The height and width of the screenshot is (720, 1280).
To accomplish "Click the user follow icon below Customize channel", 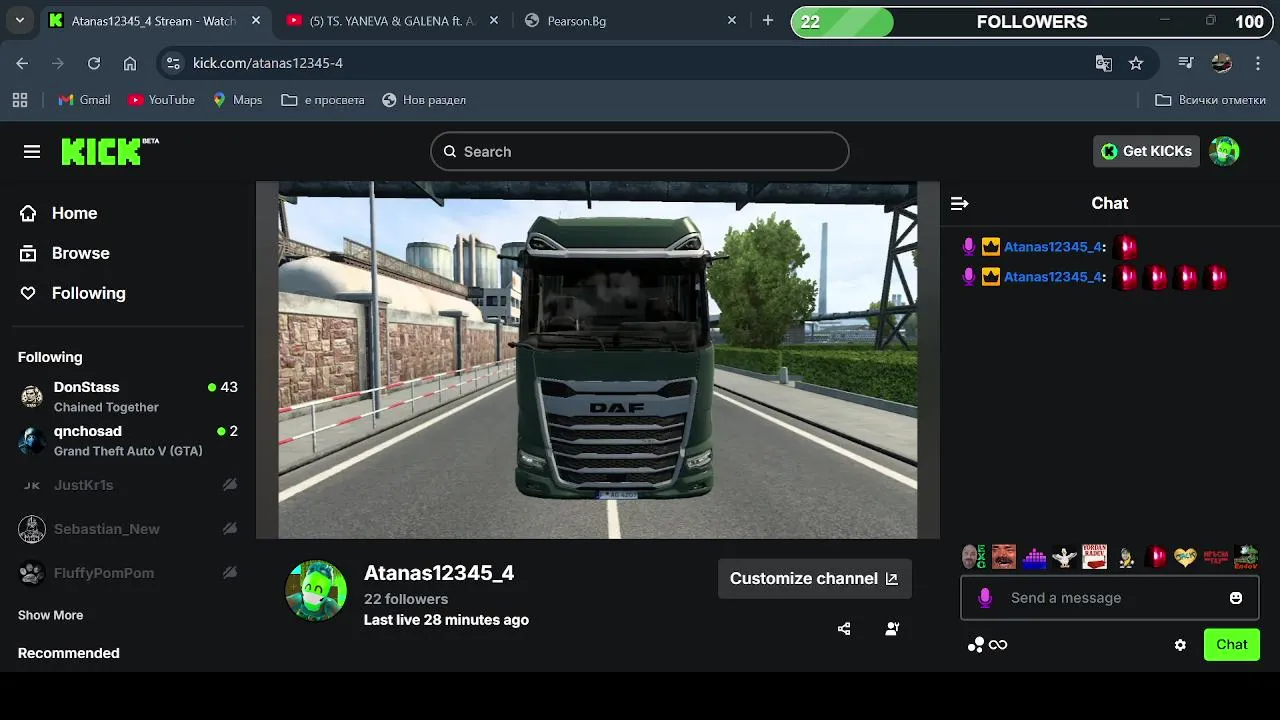I will (x=892, y=629).
